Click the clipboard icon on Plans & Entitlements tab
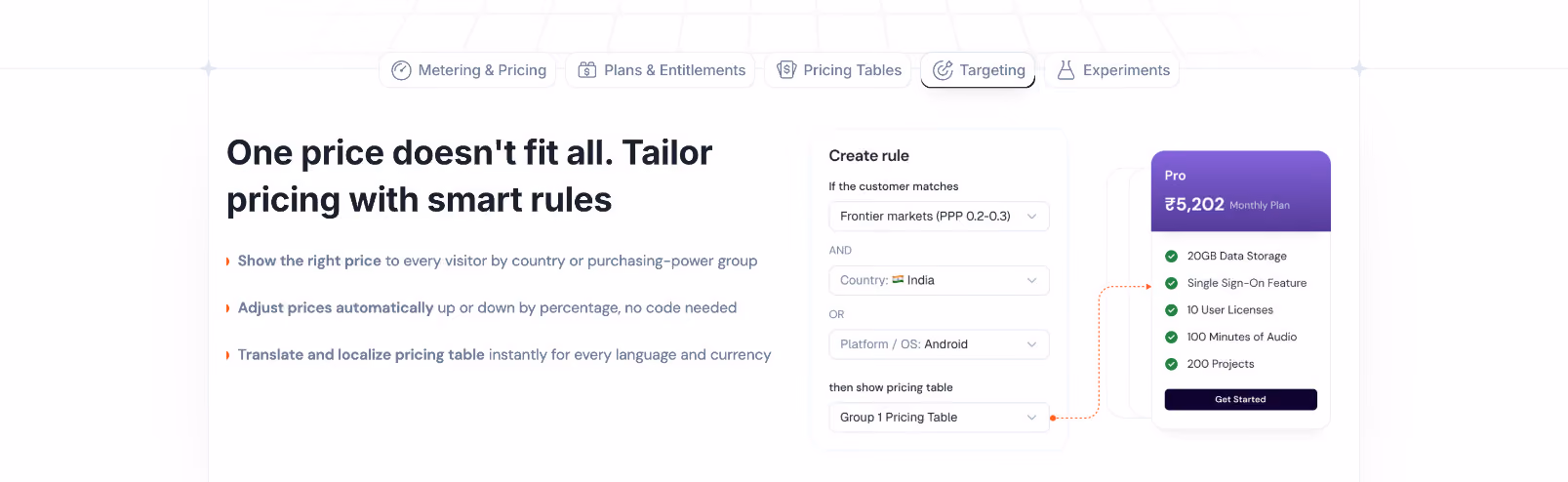1568x482 pixels. coord(587,70)
